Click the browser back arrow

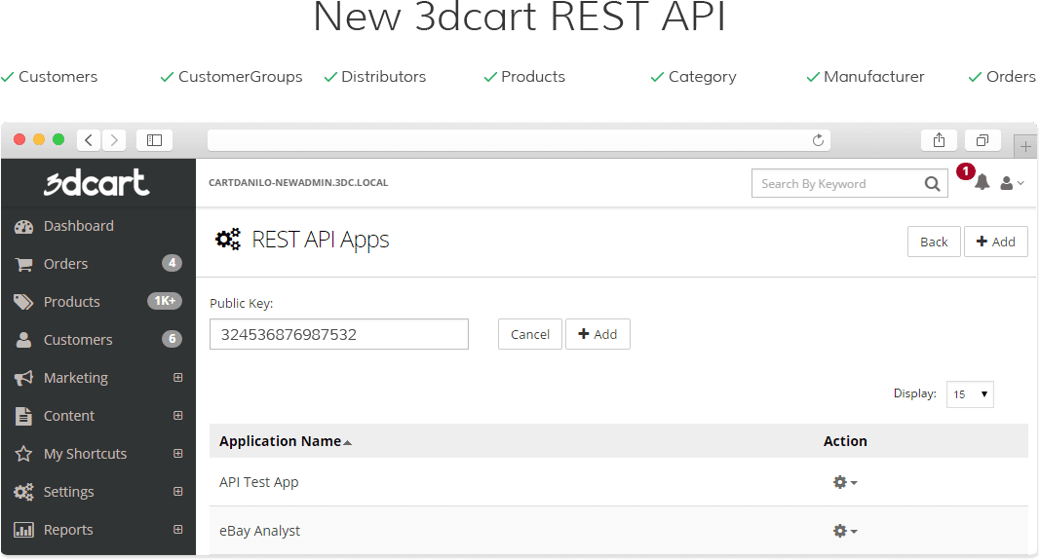(89, 140)
